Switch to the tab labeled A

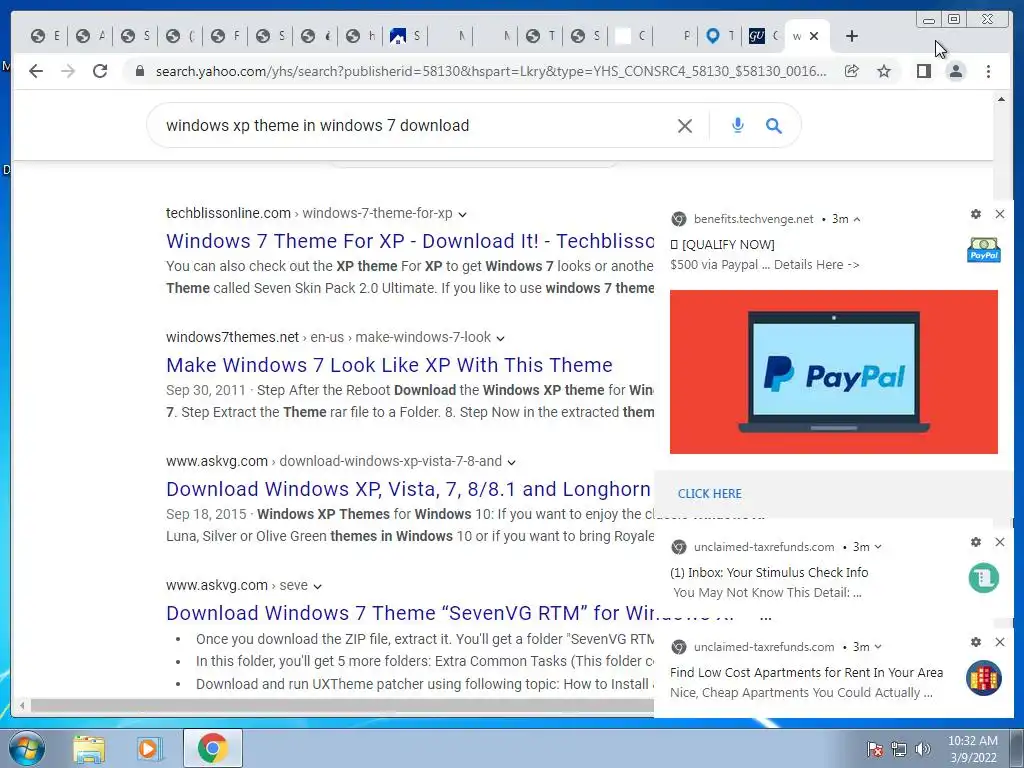coord(90,37)
